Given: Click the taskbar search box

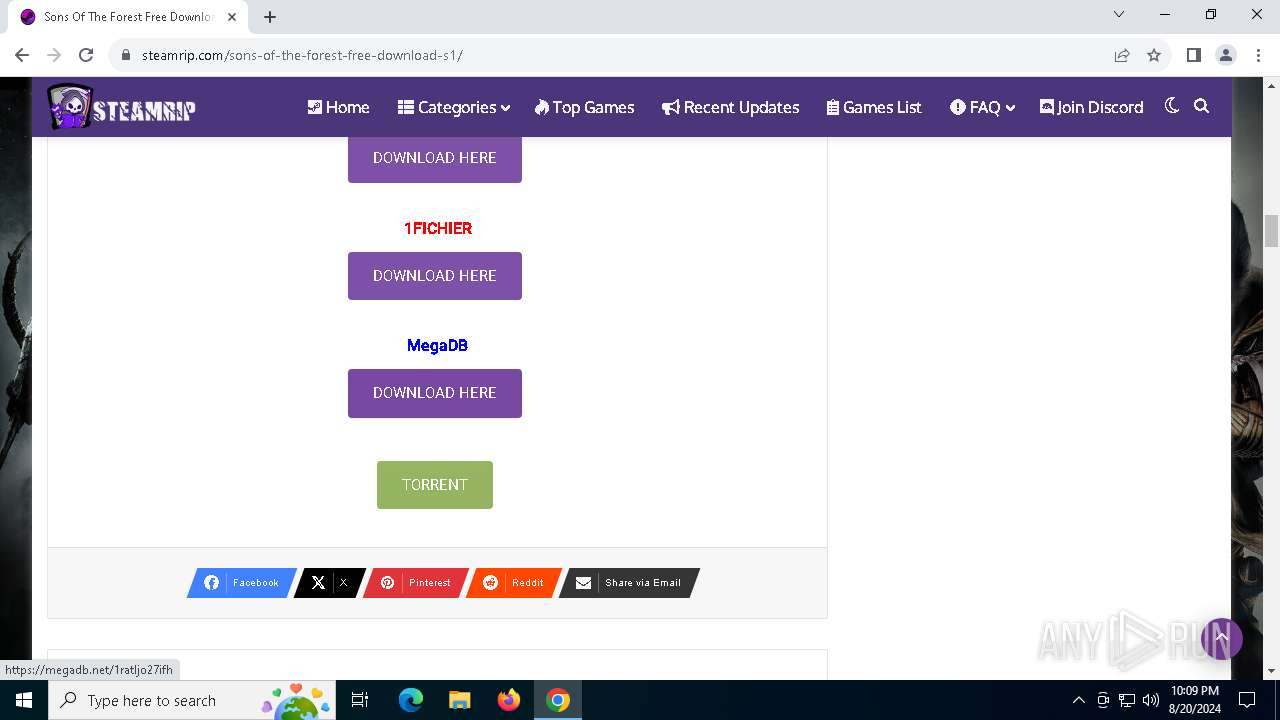Looking at the screenshot, I should tap(192, 700).
